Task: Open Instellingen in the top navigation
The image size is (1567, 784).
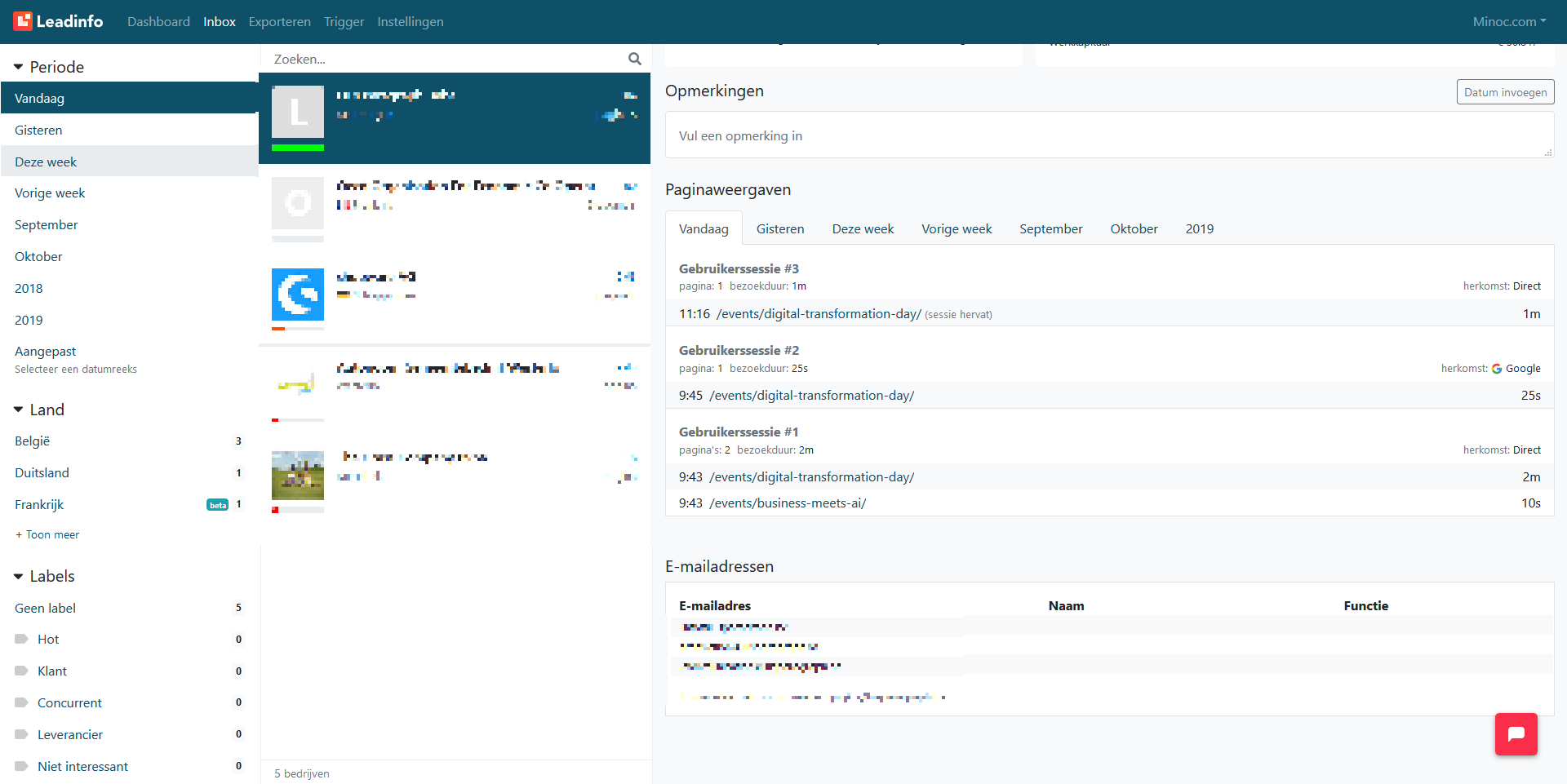Action: click(x=411, y=21)
